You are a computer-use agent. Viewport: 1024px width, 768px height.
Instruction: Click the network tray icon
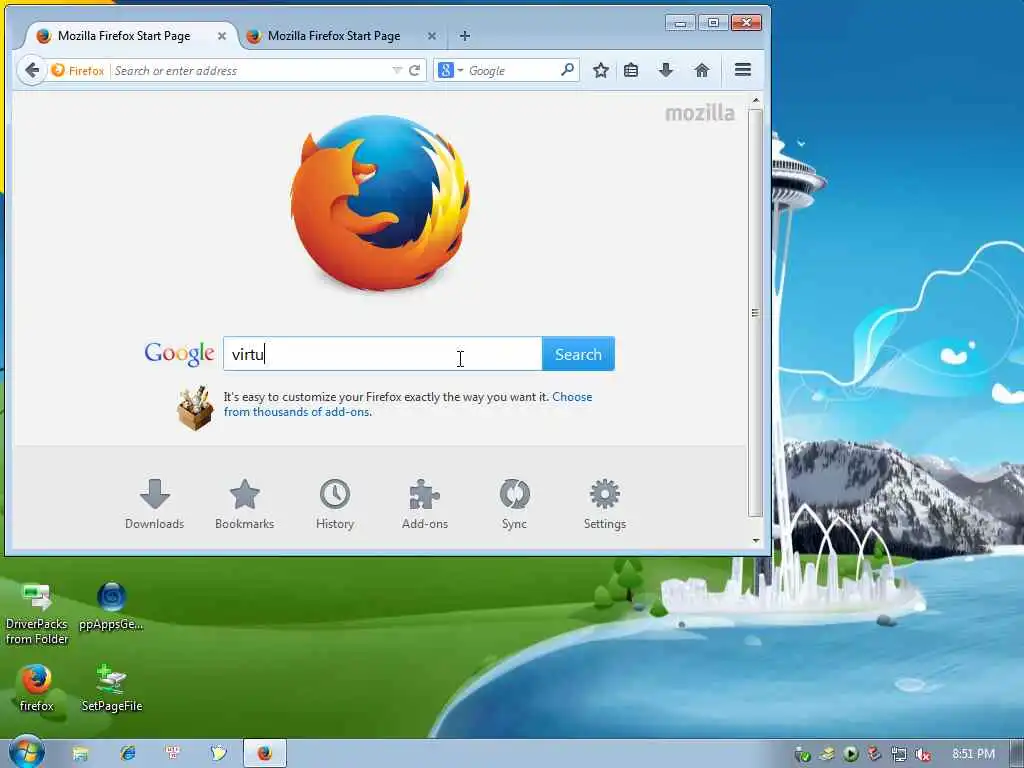pos(899,754)
